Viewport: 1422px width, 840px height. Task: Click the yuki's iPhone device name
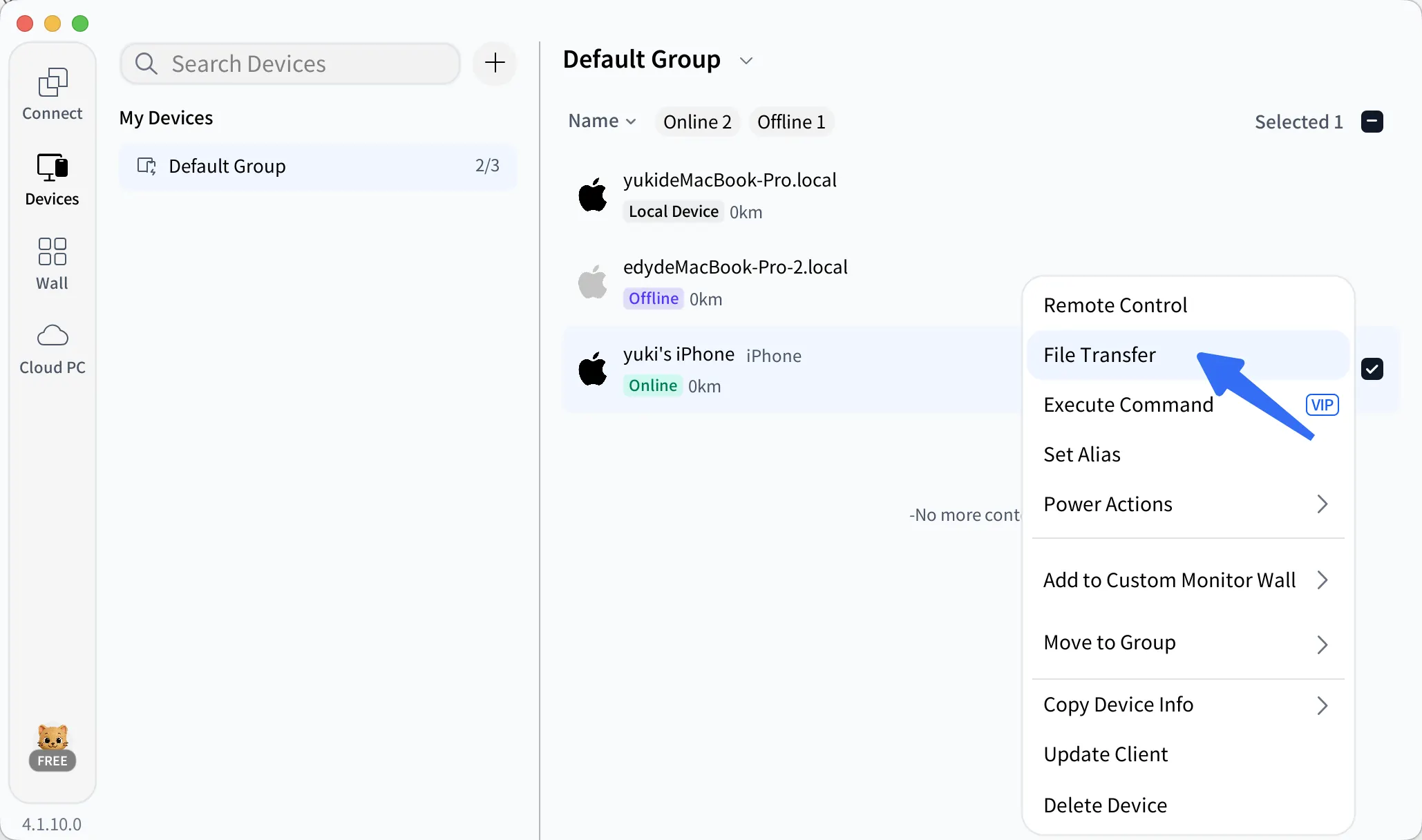coord(679,354)
